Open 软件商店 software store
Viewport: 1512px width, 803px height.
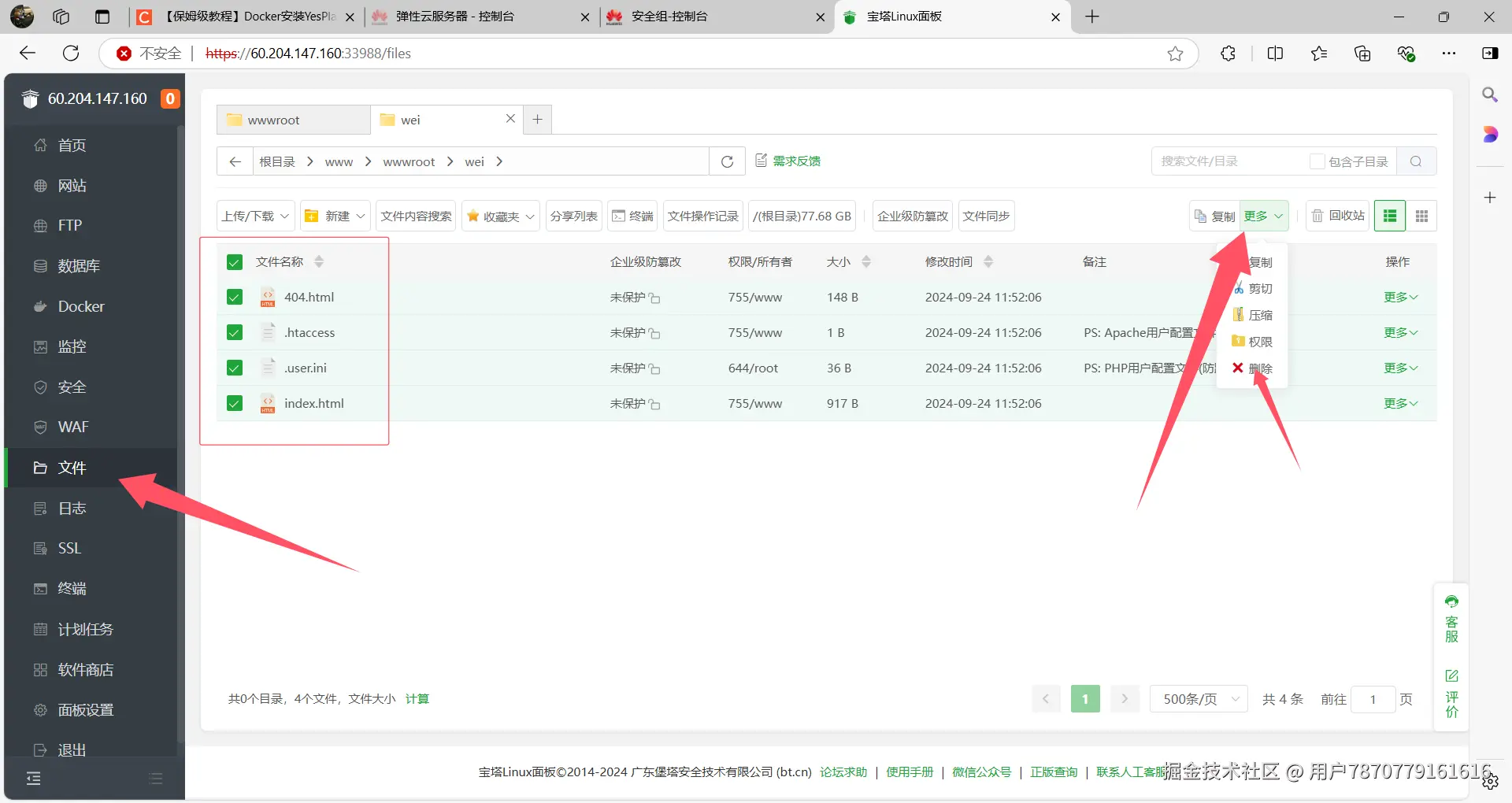85,670
